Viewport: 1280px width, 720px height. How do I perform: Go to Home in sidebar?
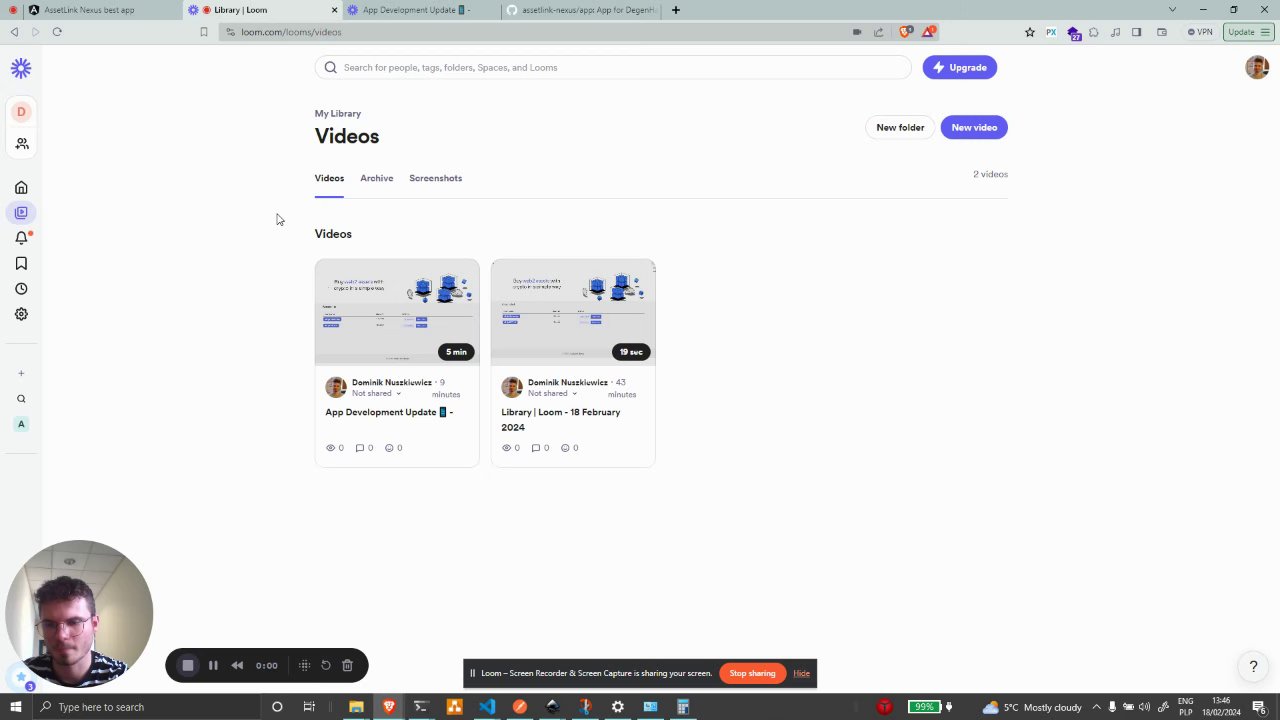(x=21, y=188)
